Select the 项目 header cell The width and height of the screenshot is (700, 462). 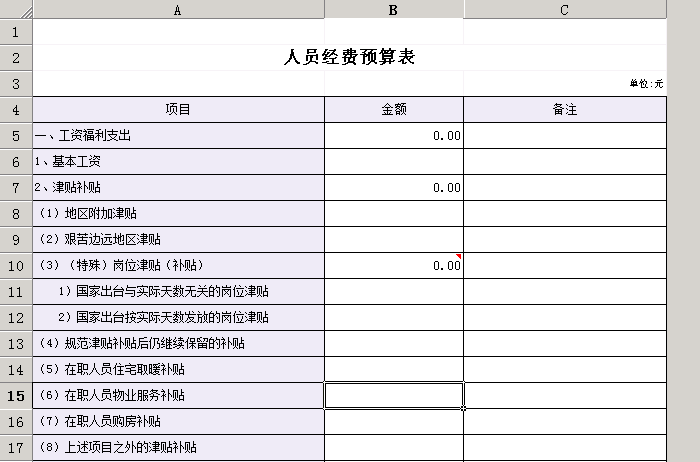pyautogui.click(x=178, y=109)
